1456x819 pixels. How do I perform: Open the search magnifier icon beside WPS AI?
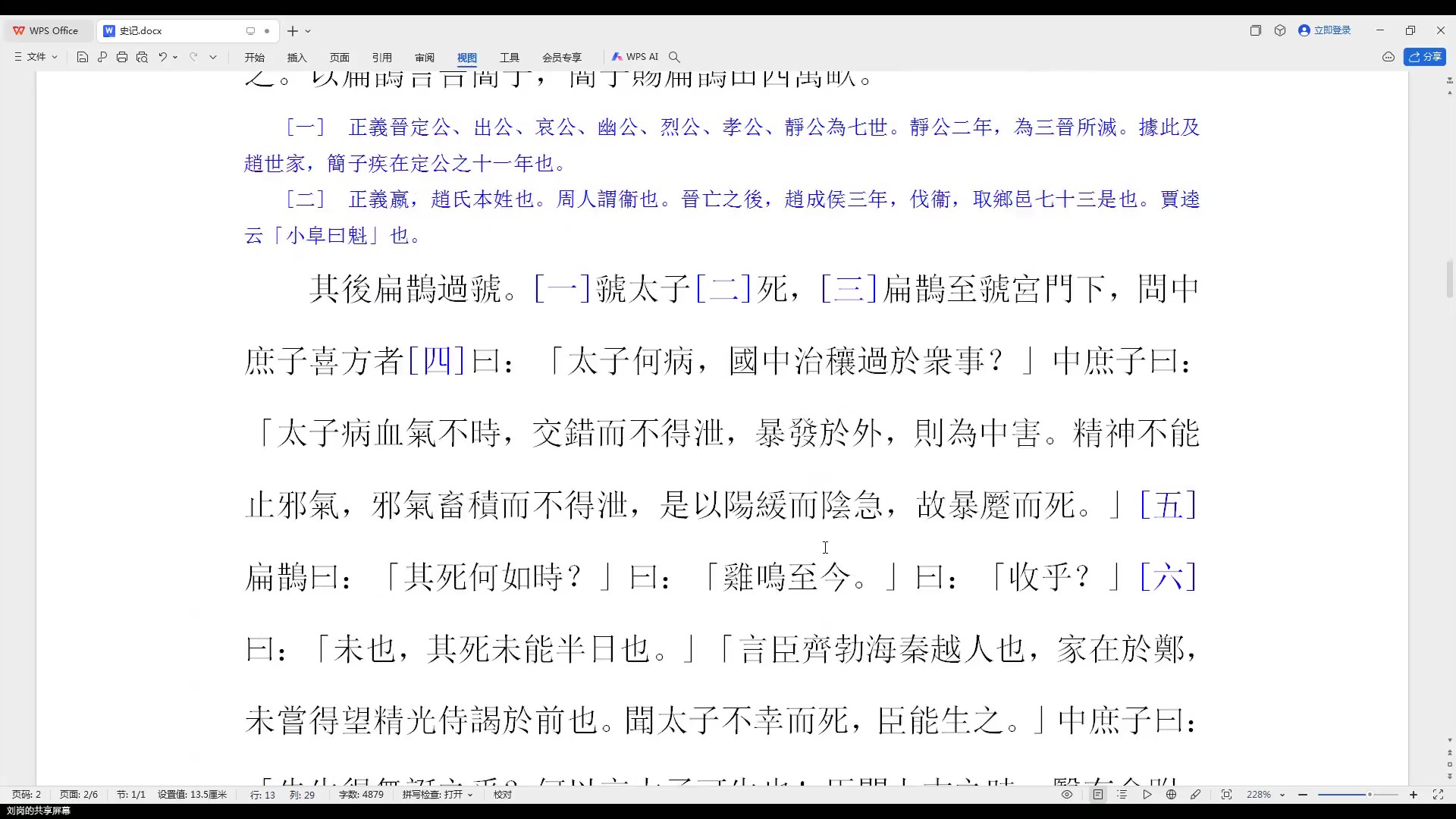pos(674,57)
